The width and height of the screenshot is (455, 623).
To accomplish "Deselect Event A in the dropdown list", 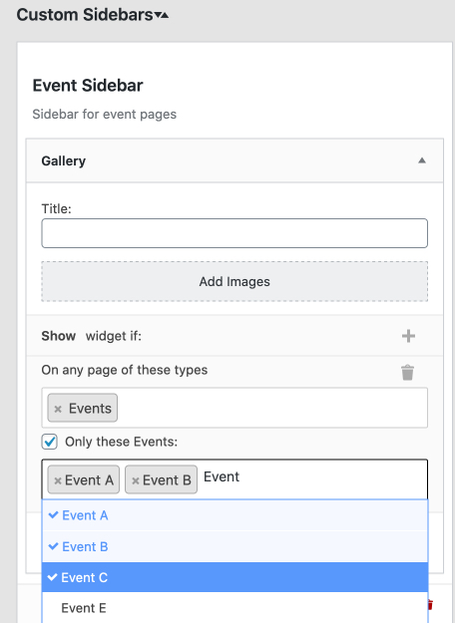I will 235,515.
